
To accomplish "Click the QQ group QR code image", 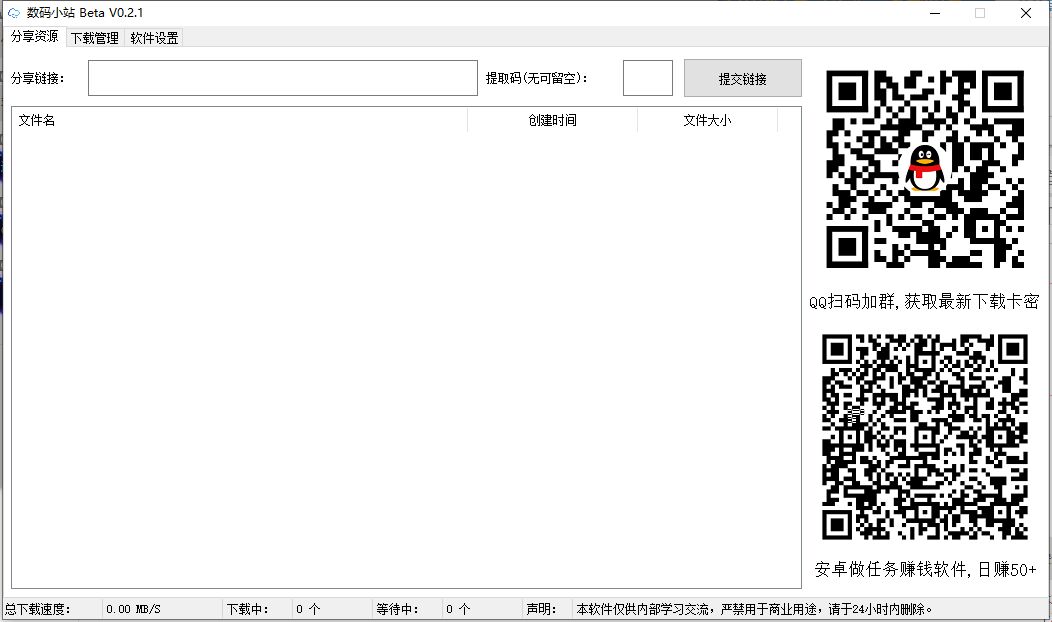I will tap(925, 169).
